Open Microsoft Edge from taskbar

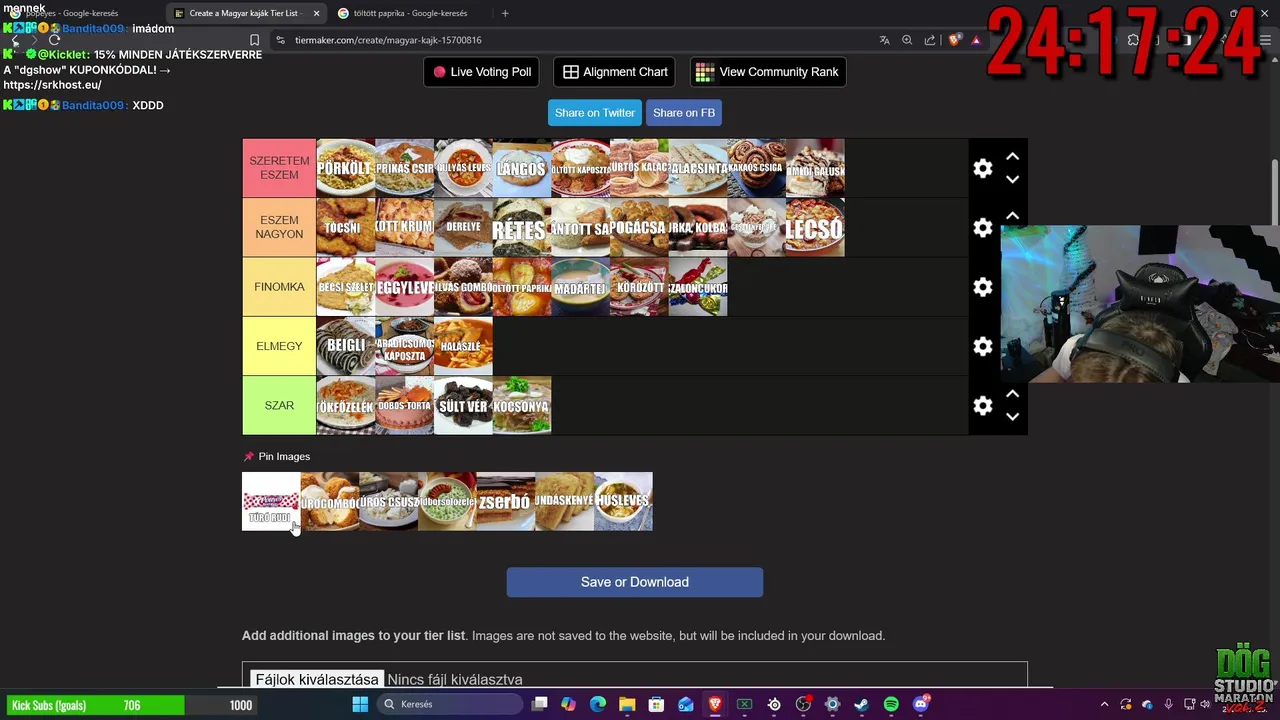point(598,704)
